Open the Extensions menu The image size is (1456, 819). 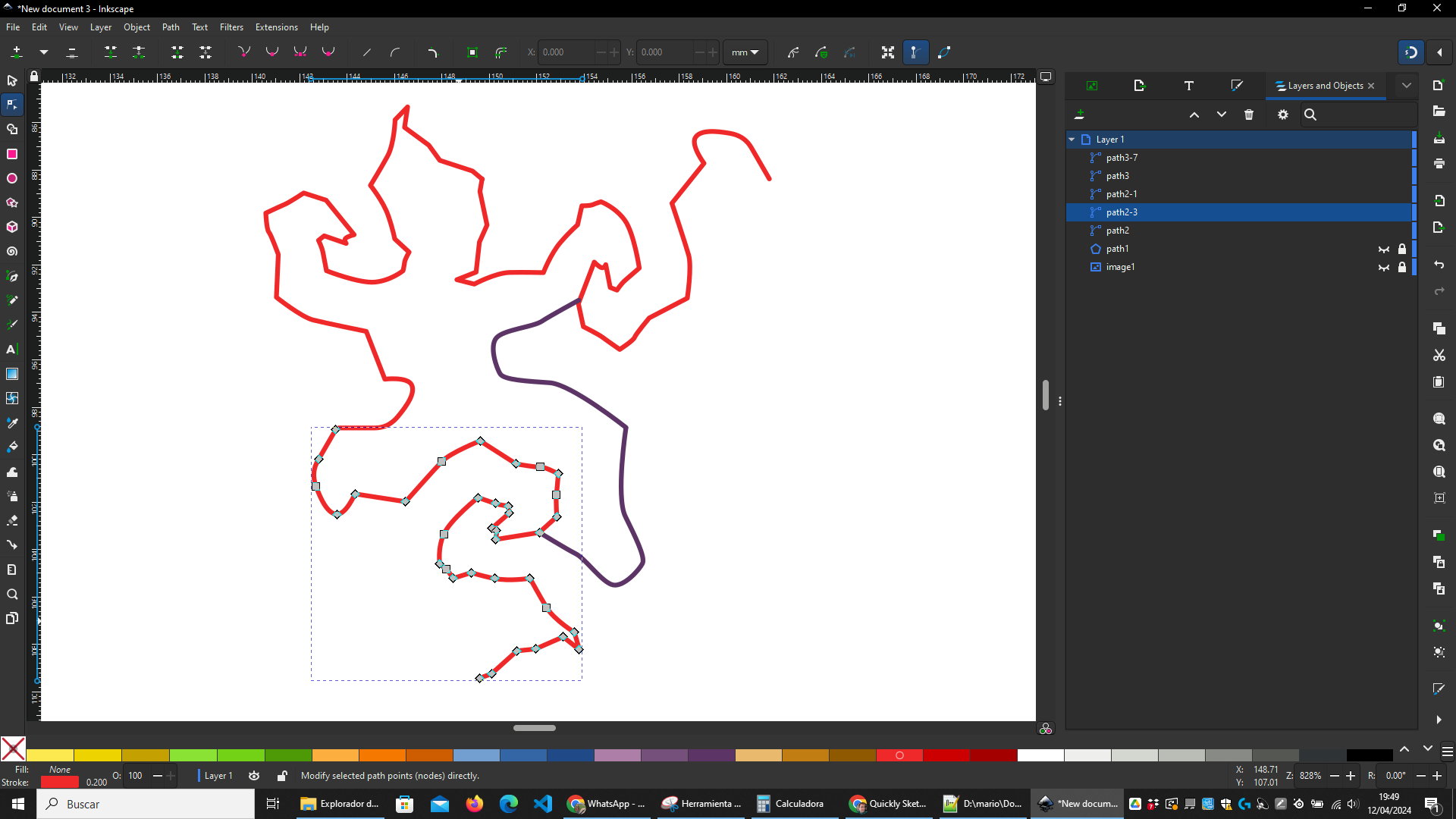click(x=275, y=27)
